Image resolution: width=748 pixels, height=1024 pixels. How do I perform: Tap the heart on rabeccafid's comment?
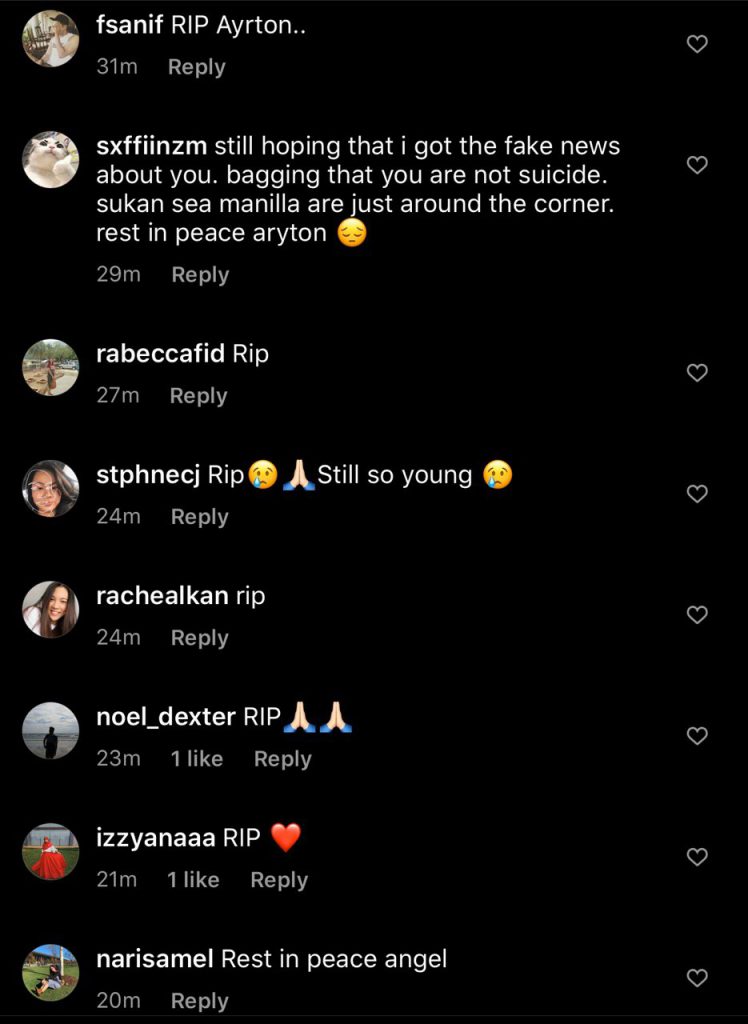[x=698, y=373]
